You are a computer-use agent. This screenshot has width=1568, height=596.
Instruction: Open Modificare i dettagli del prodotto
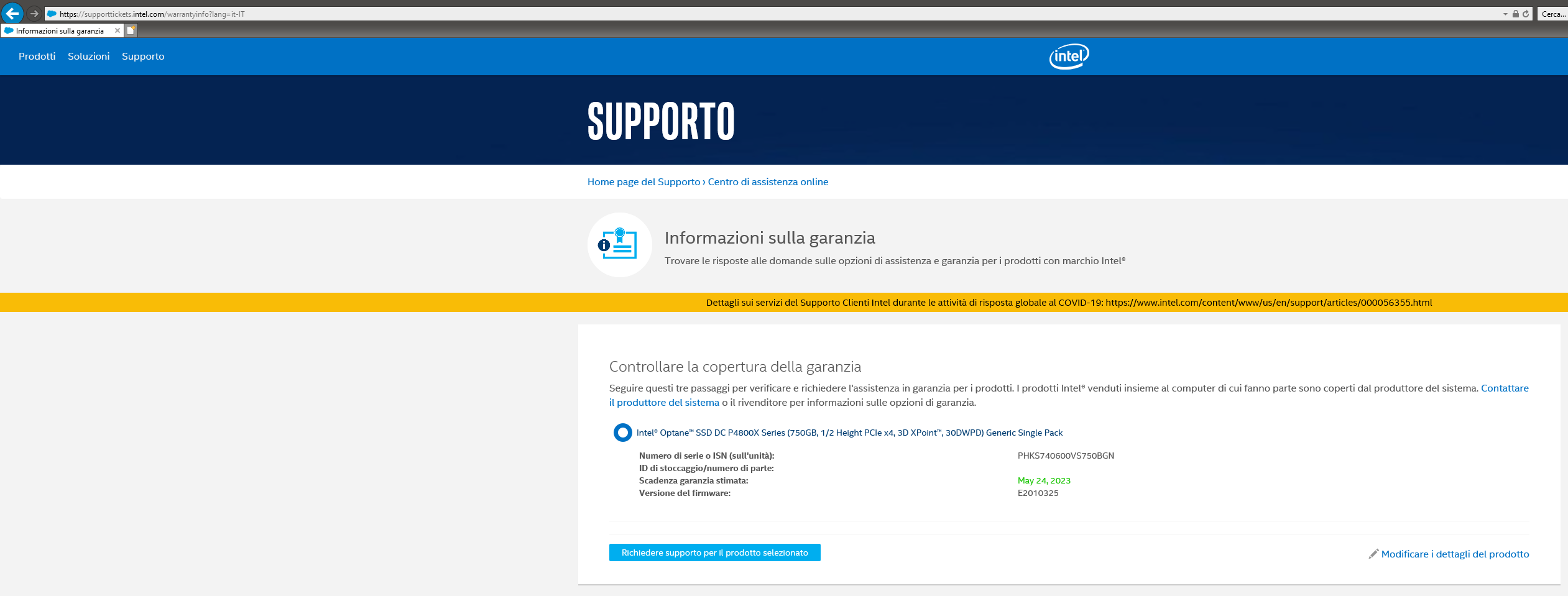click(x=1455, y=554)
